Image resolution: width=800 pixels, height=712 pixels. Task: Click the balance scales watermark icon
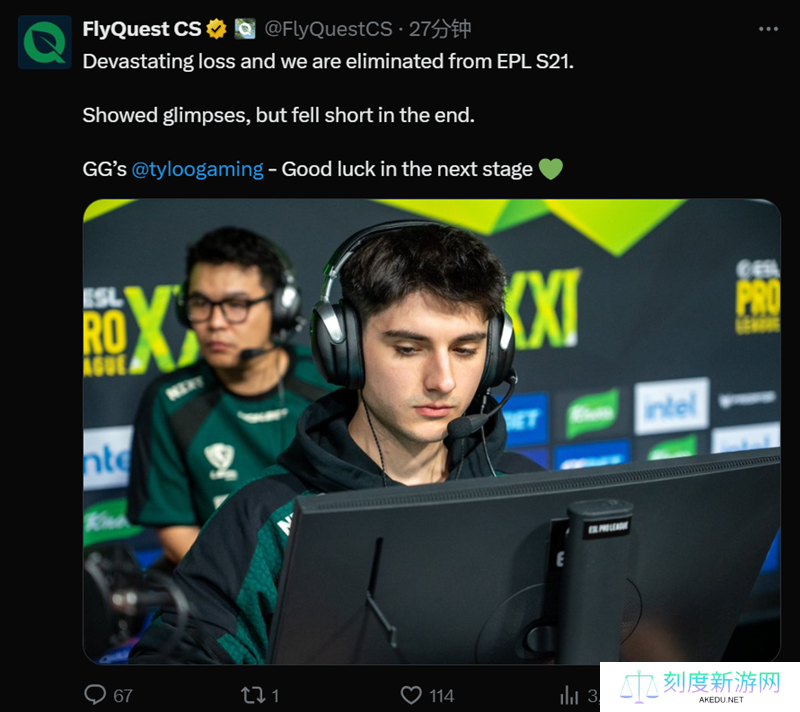pos(639,686)
